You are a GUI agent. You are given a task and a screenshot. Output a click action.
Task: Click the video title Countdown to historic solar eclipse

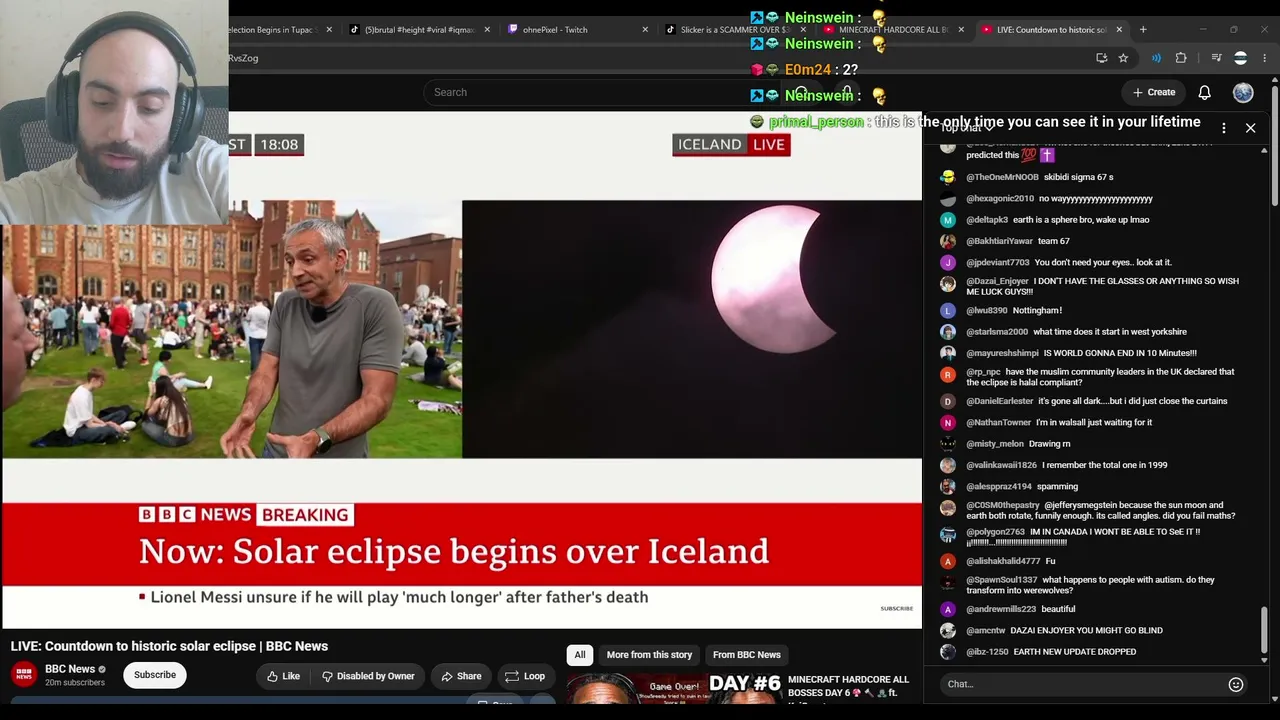(169, 646)
